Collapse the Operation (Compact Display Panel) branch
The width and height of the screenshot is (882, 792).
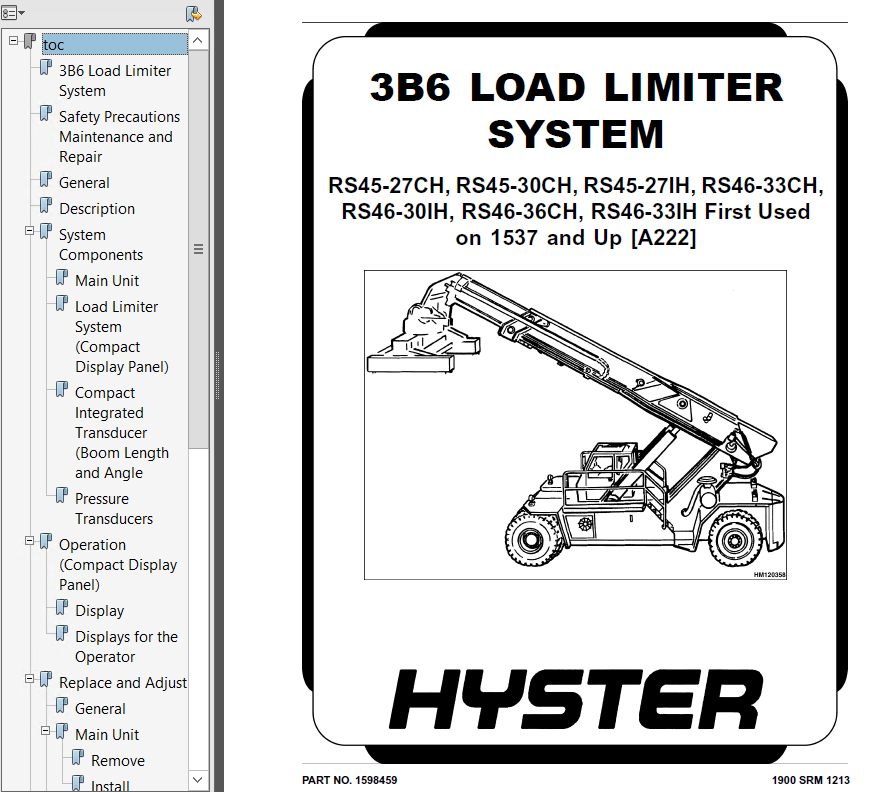(29, 541)
